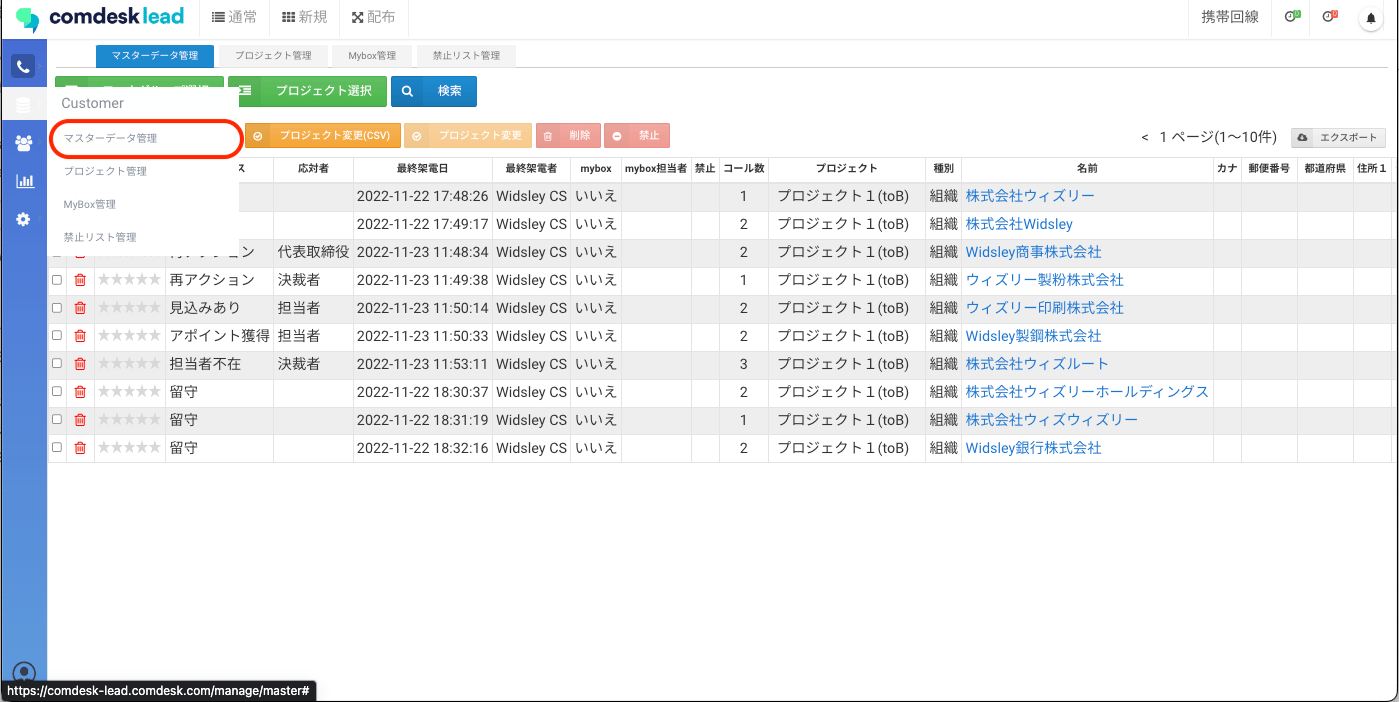Go to previous page arrow
The height and width of the screenshot is (702, 1399).
1145,137
